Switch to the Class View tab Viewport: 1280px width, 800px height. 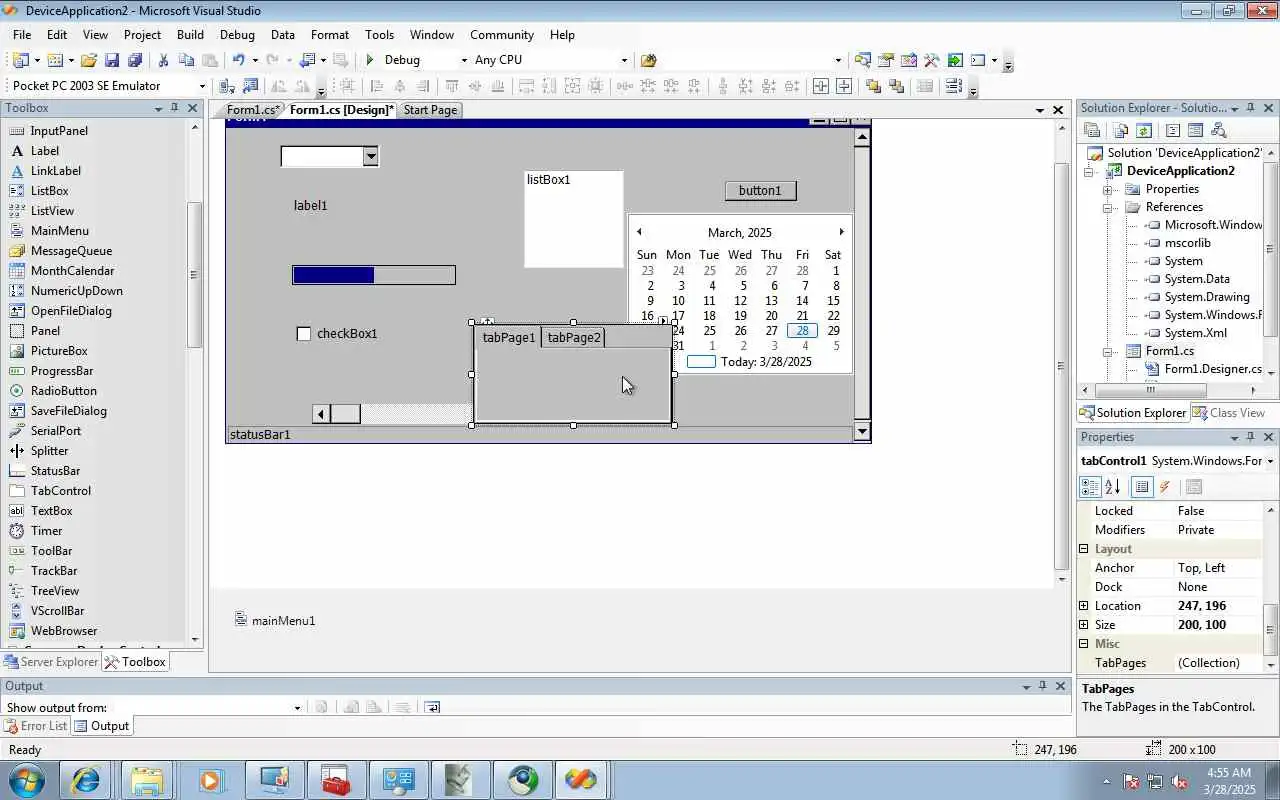(1228, 413)
